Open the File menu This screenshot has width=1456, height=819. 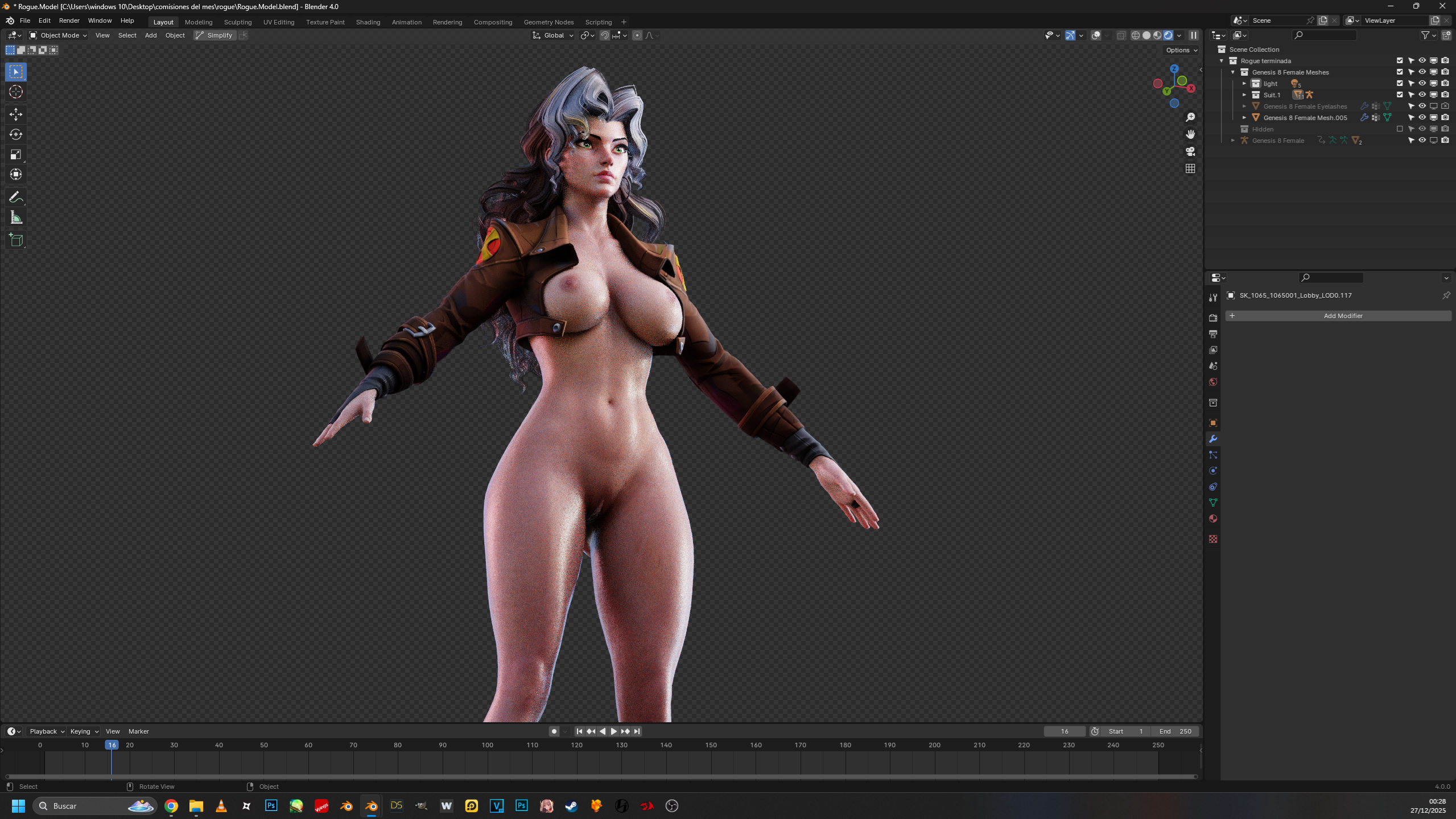[25, 20]
